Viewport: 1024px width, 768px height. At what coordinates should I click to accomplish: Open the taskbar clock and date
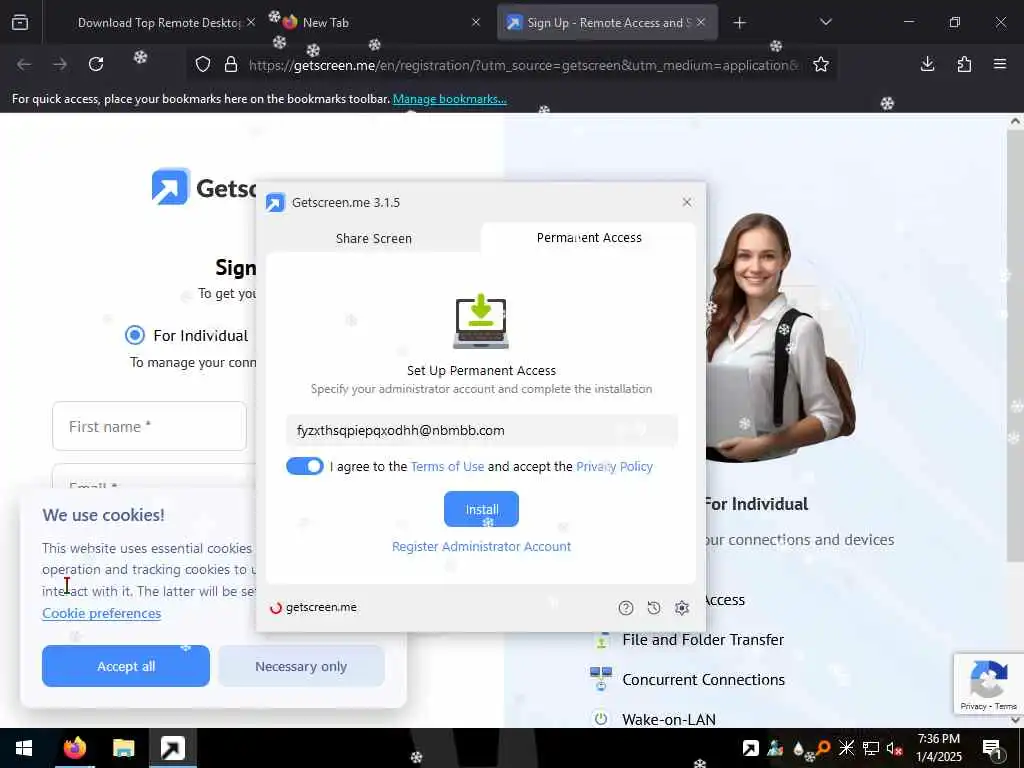[x=939, y=748]
